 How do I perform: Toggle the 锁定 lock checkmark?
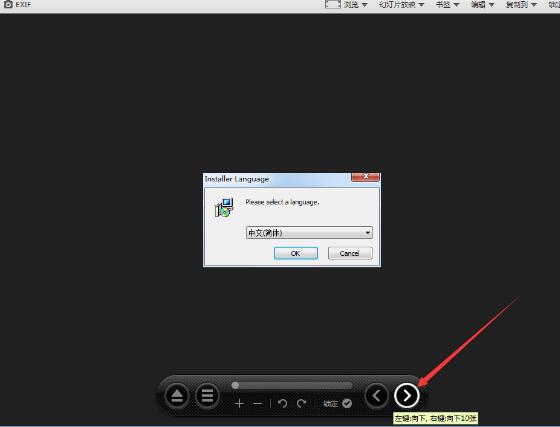click(347, 403)
